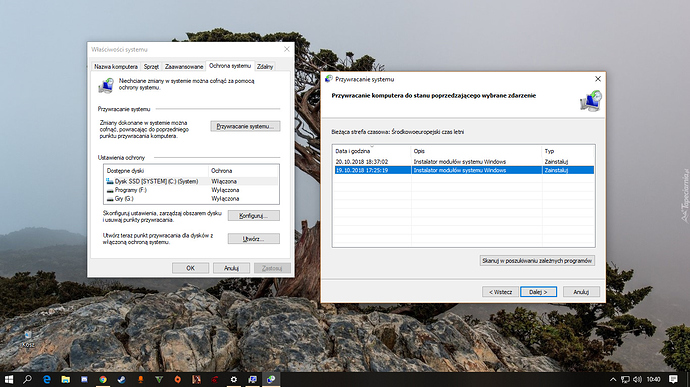
Task: Click Skanuj w poszukiwaniu zależnych programów
Action: click(537, 261)
